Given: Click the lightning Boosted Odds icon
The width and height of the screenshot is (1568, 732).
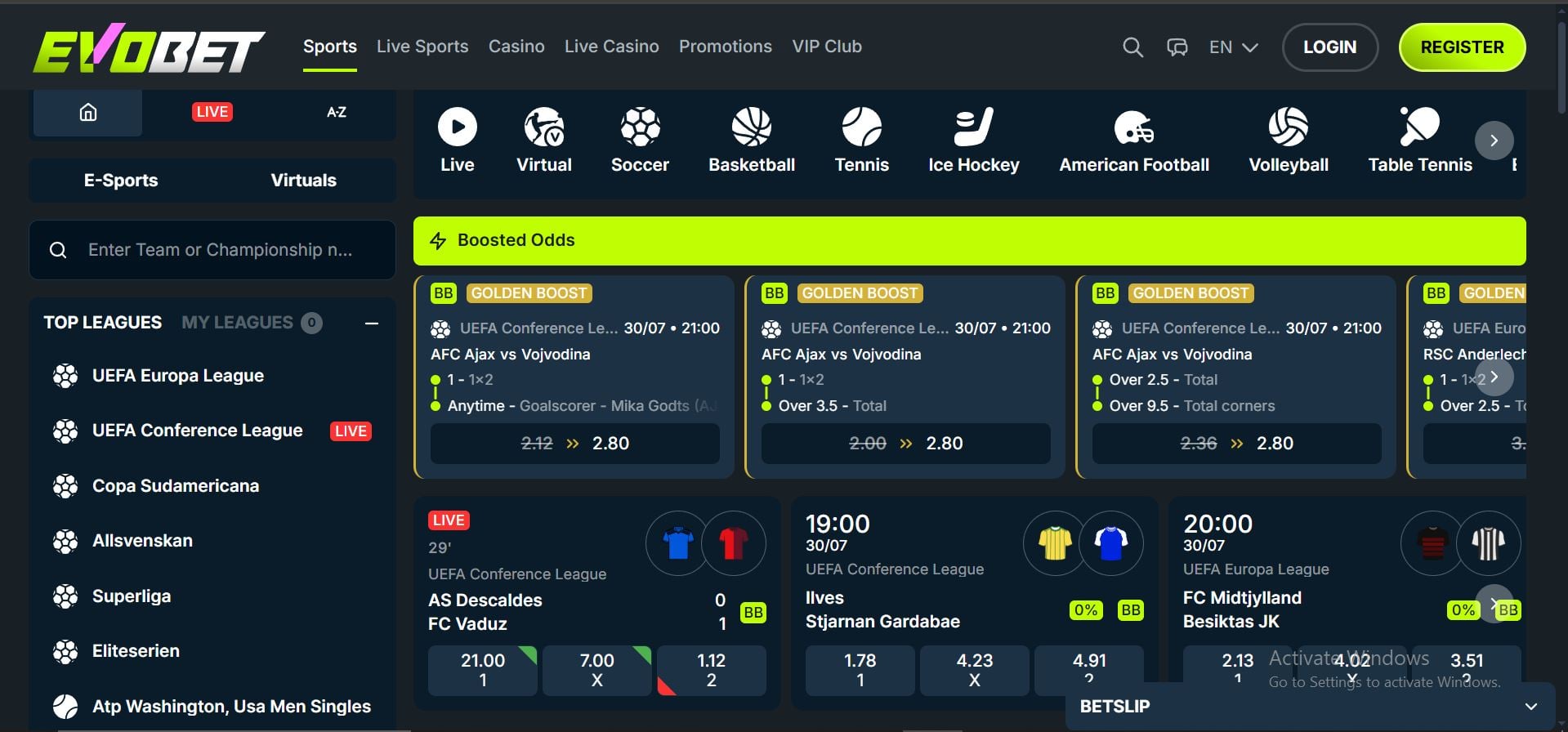Looking at the screenshot, I should pyautogui.click(x=438, y=240).
